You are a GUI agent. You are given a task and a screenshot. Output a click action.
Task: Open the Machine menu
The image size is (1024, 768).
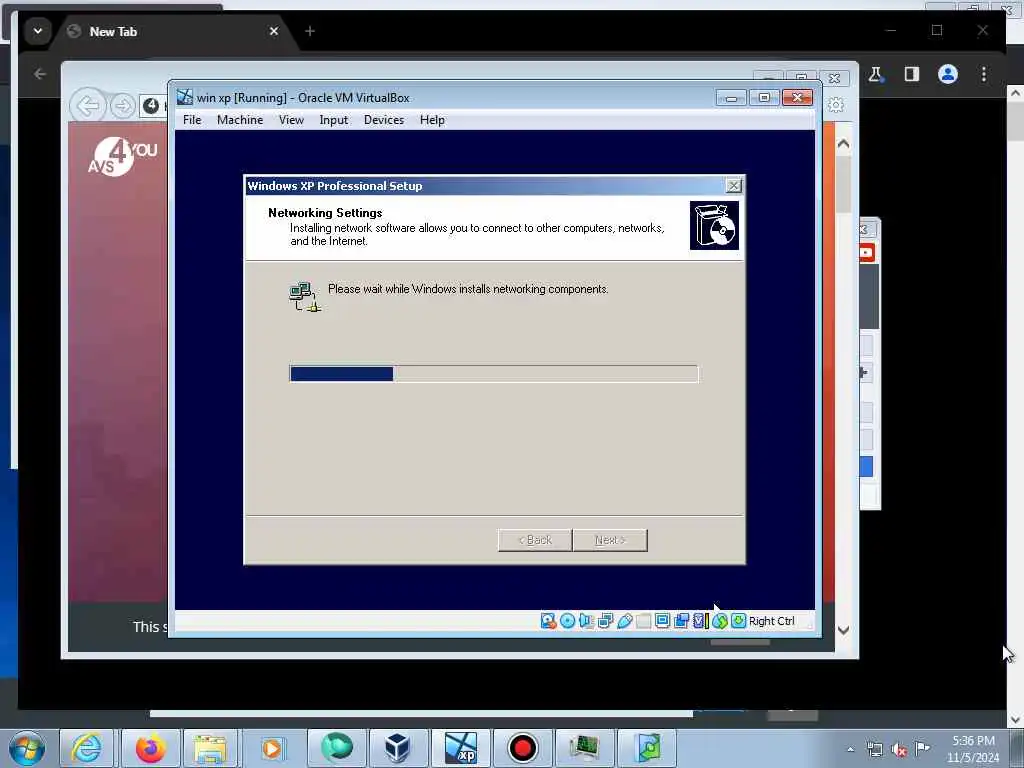point(240,120)
